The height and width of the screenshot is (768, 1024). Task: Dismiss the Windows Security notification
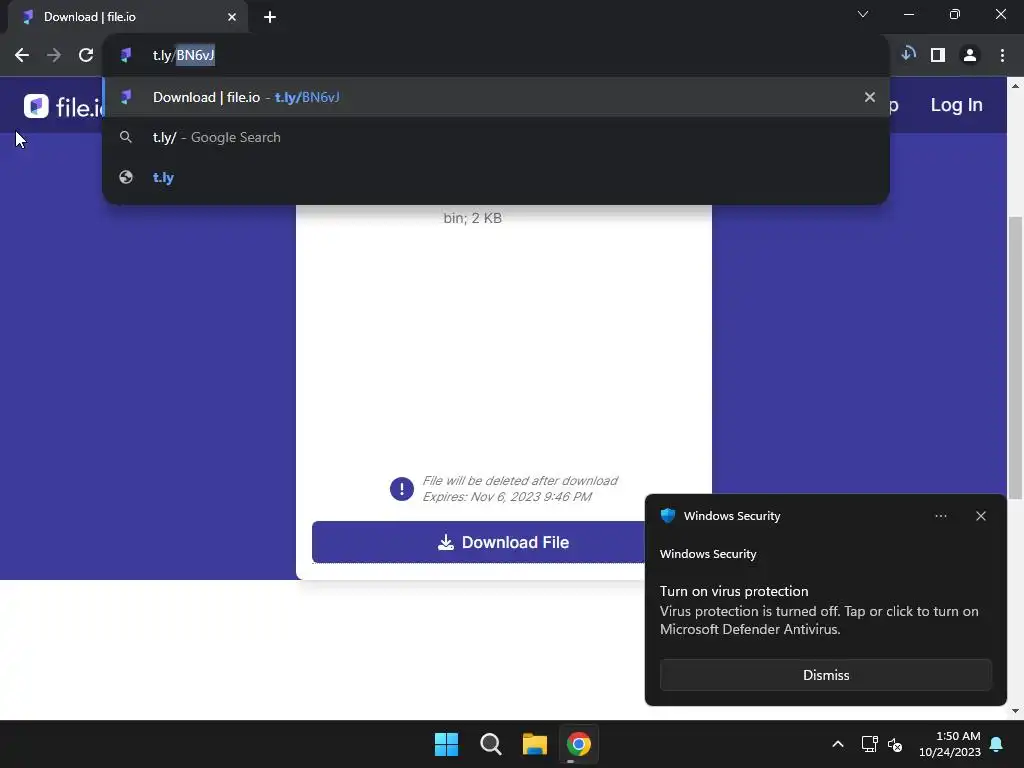tap(825, 675)
